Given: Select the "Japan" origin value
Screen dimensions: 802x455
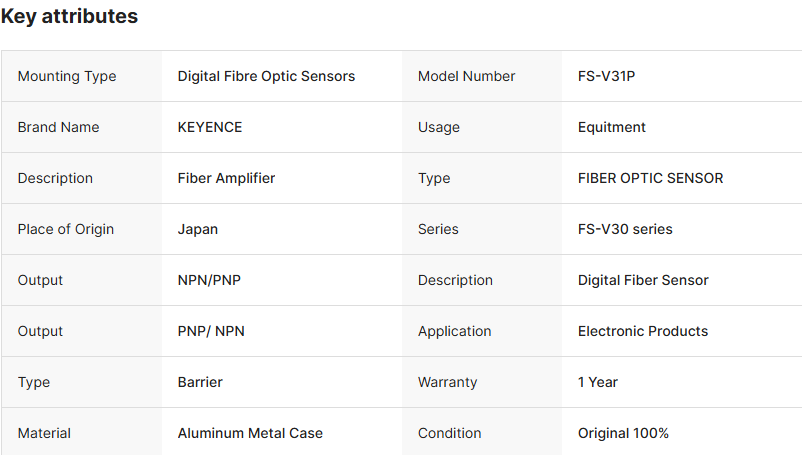Looking at the screenshot, I should tap(198, 229).
